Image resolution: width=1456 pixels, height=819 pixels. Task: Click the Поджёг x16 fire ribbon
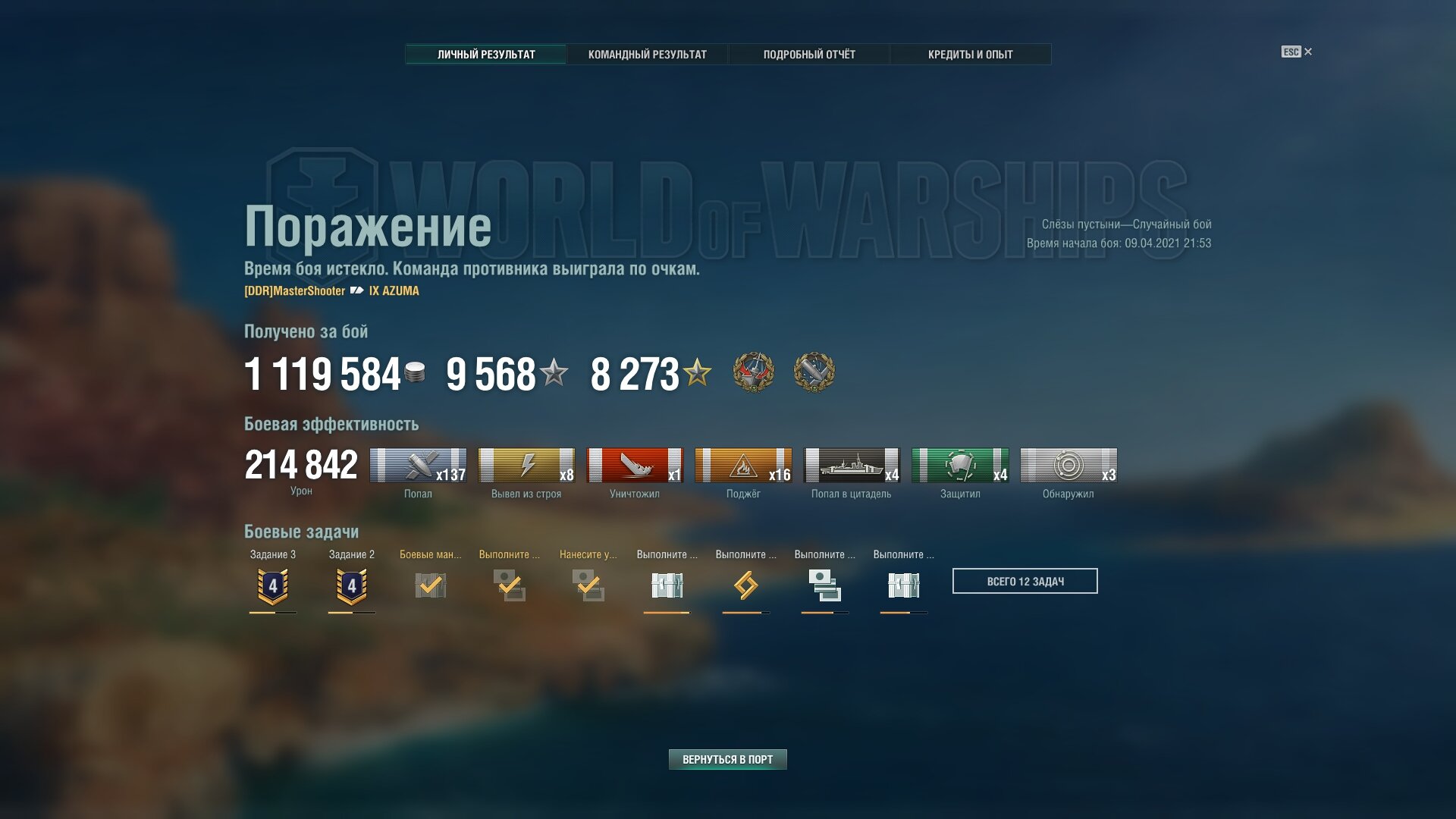coord(743,466)
